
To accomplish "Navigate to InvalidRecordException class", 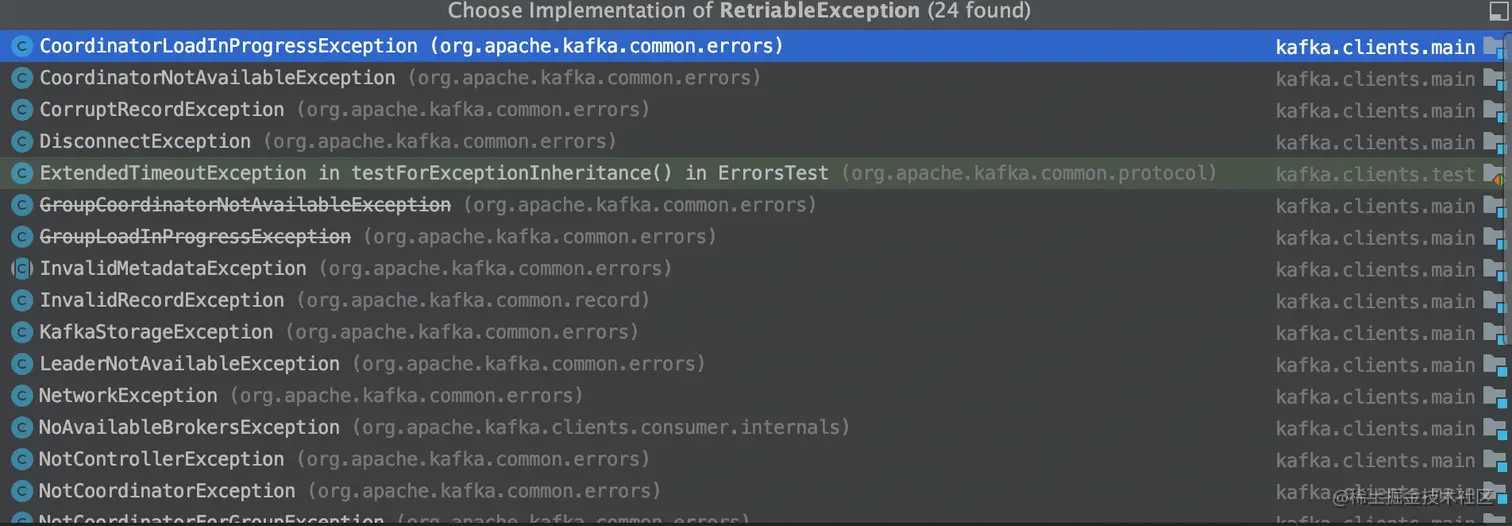I will click(x=161, y=300).
